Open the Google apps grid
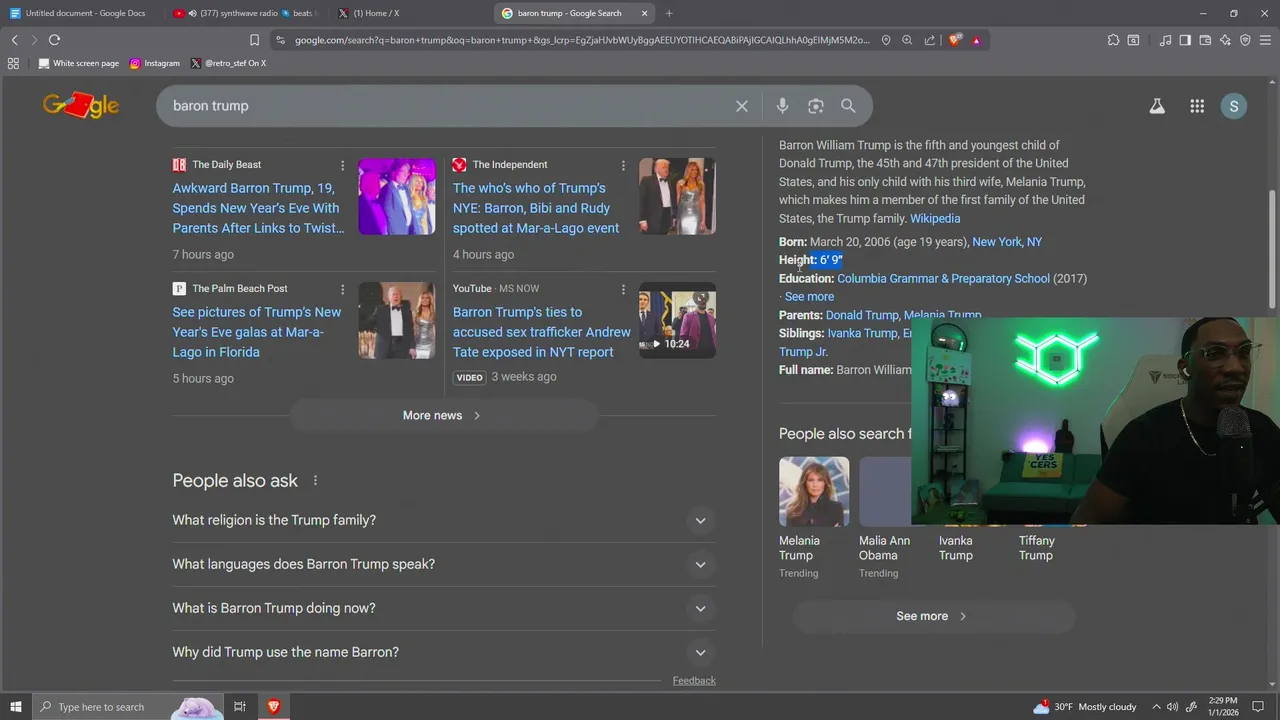Image resolution: width=1280 pixels, height=720 pixels. (1197, 106)
